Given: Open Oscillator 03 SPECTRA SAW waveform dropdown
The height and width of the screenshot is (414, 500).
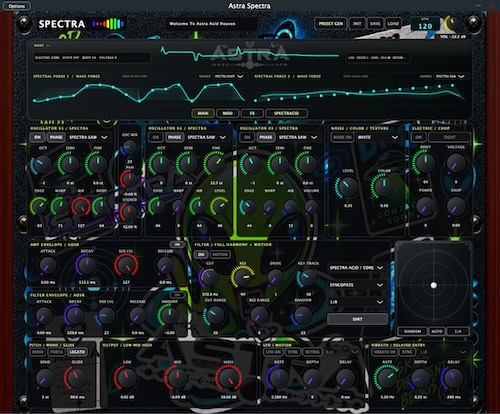Looking at the screenshot, I should click(298, 137).
